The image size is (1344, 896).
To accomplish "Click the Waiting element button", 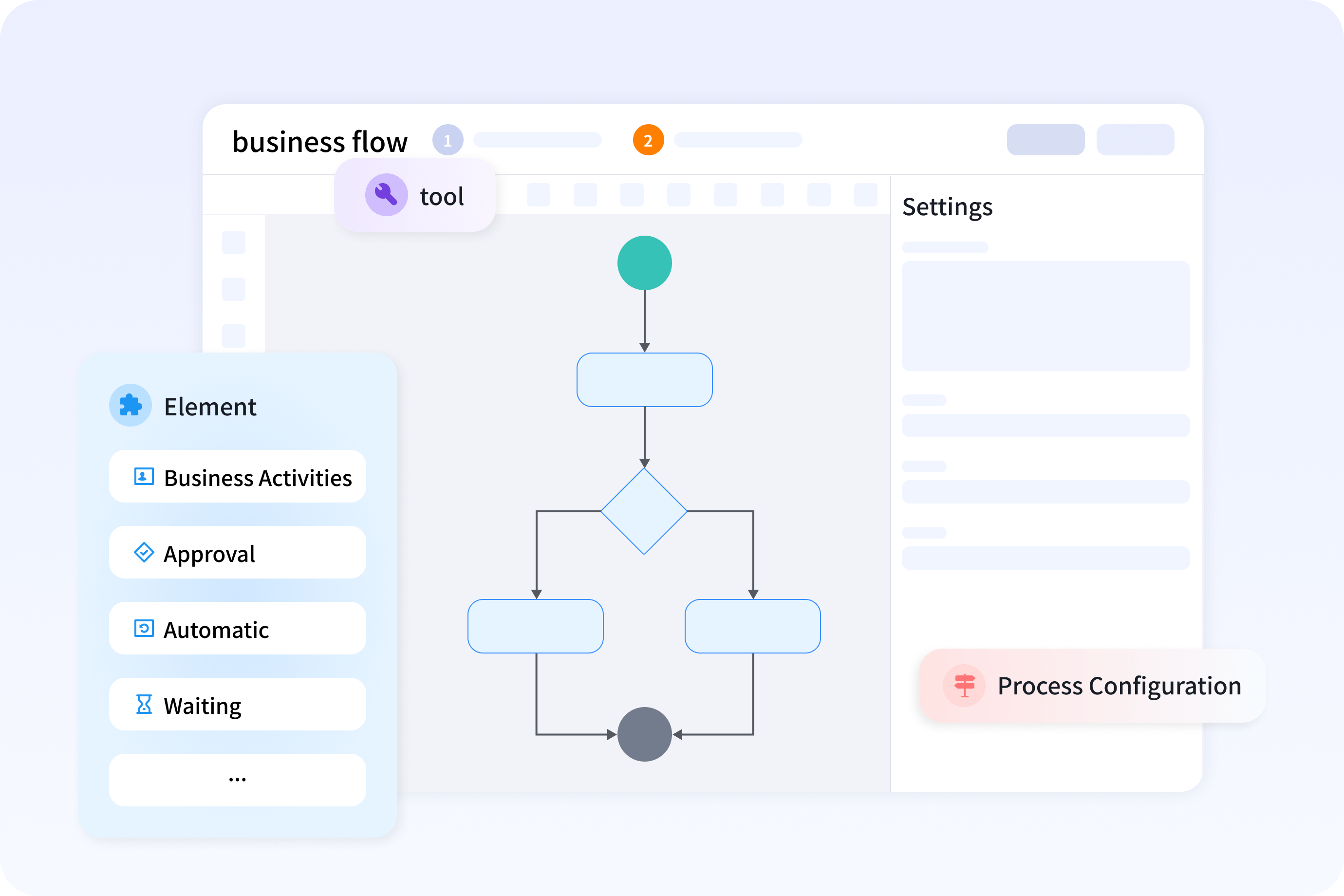I will tap(237, 705).
